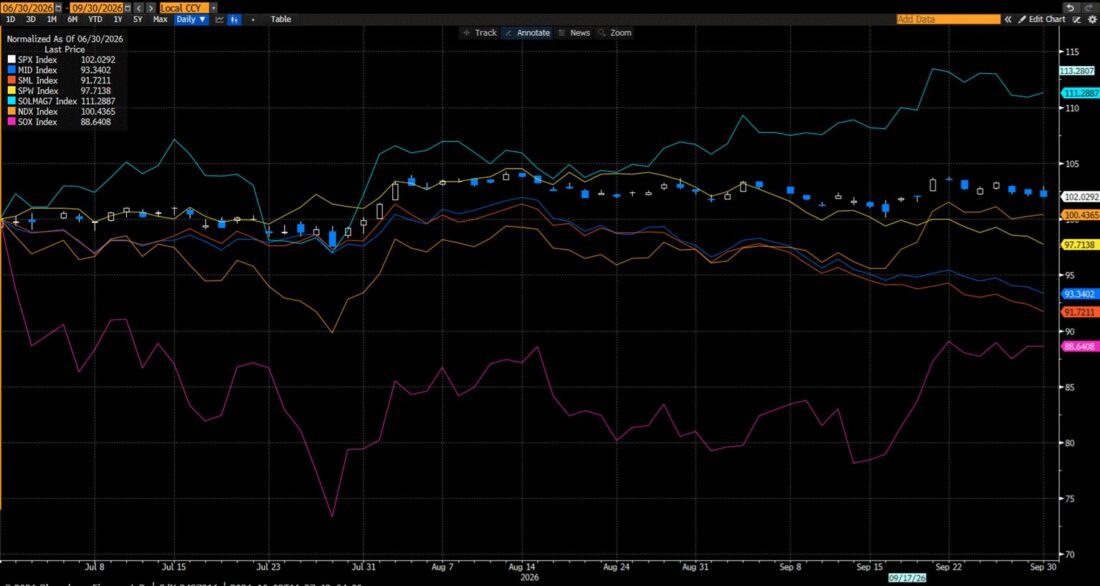Screen dimensions: 1100x586
Task: Click the white SPX Index color swatch
Action: 11,60
